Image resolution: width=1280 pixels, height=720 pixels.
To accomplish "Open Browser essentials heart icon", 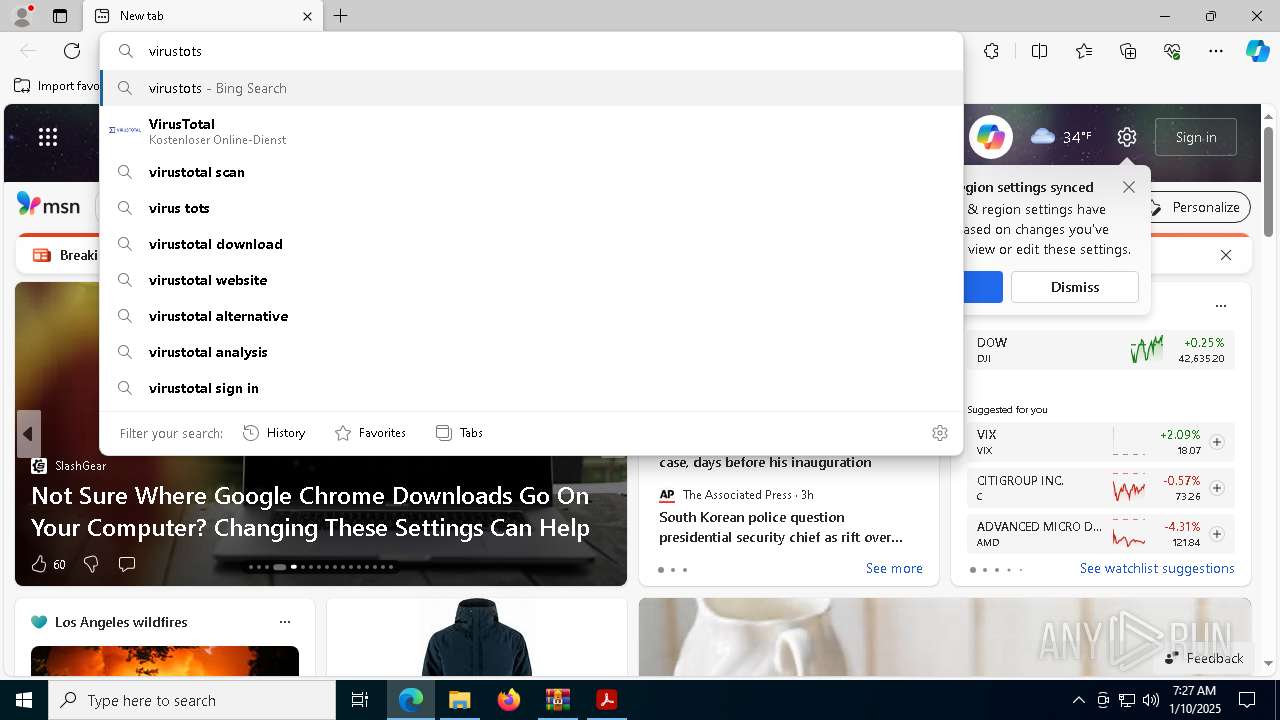I will [x=1172, y=51].
